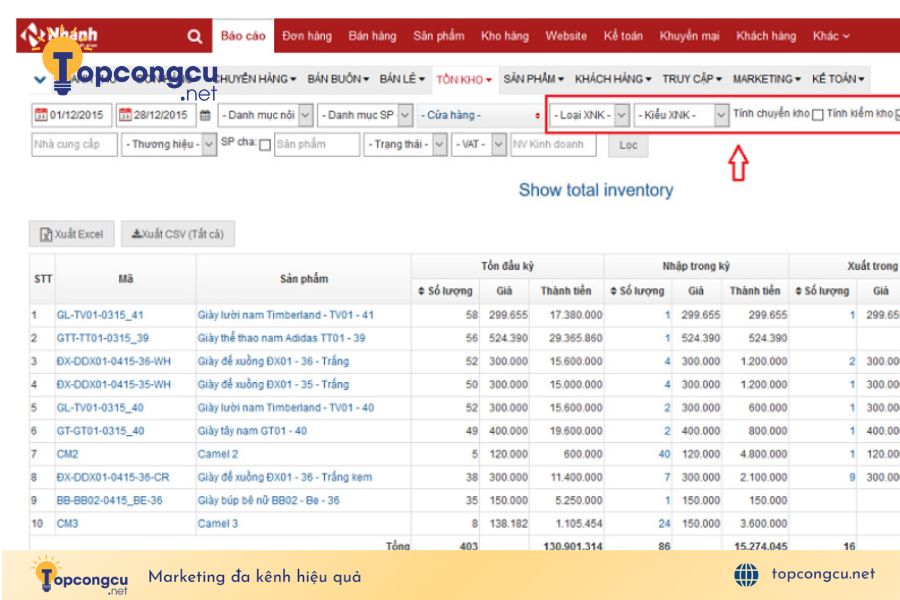900x600 pixels.
Task: Open the Kho hàng menu
Action: point(505,36)
